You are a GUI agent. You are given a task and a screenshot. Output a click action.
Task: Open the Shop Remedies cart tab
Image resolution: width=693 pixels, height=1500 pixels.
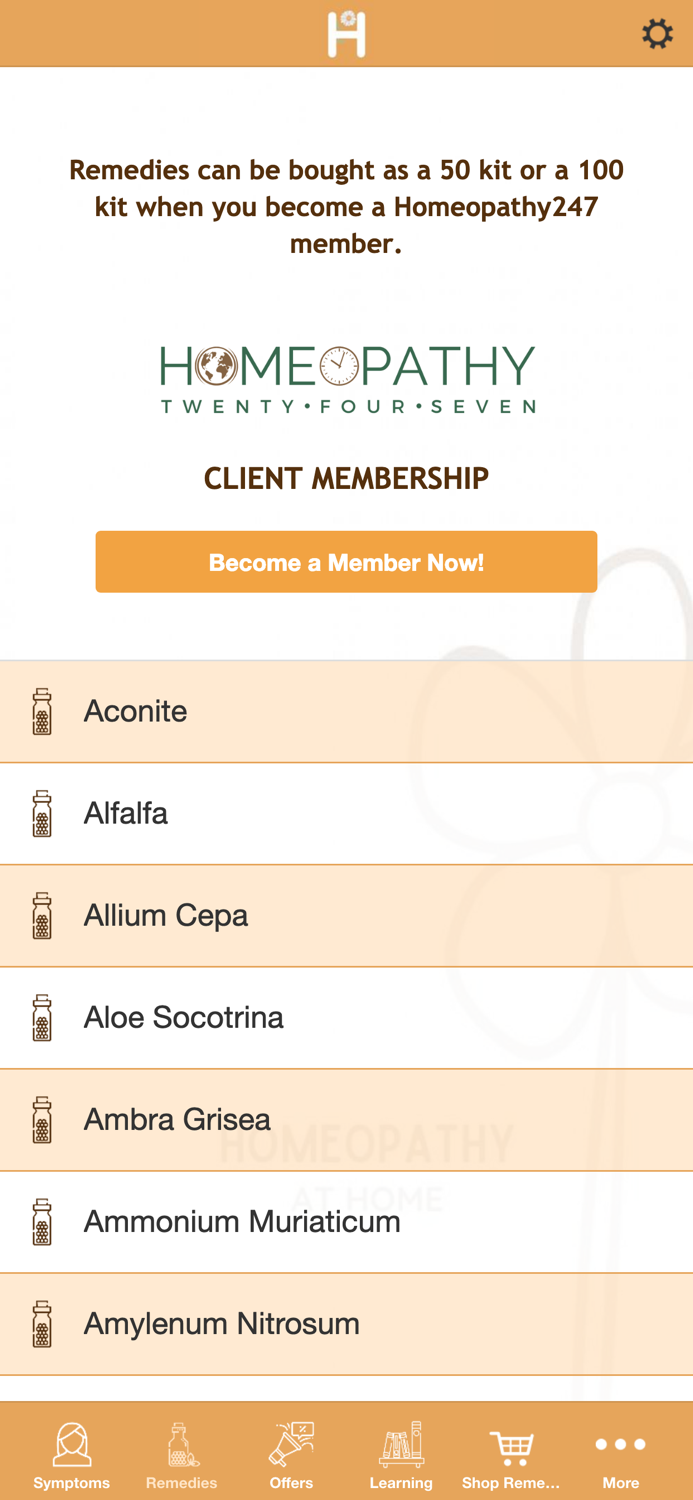pos(511,1456)
